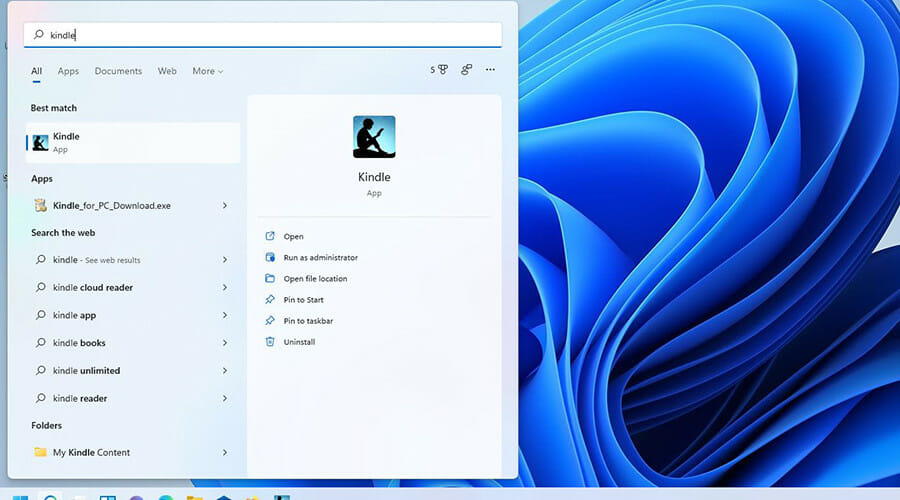Click the Pin to taskbar pin icon

270,320
